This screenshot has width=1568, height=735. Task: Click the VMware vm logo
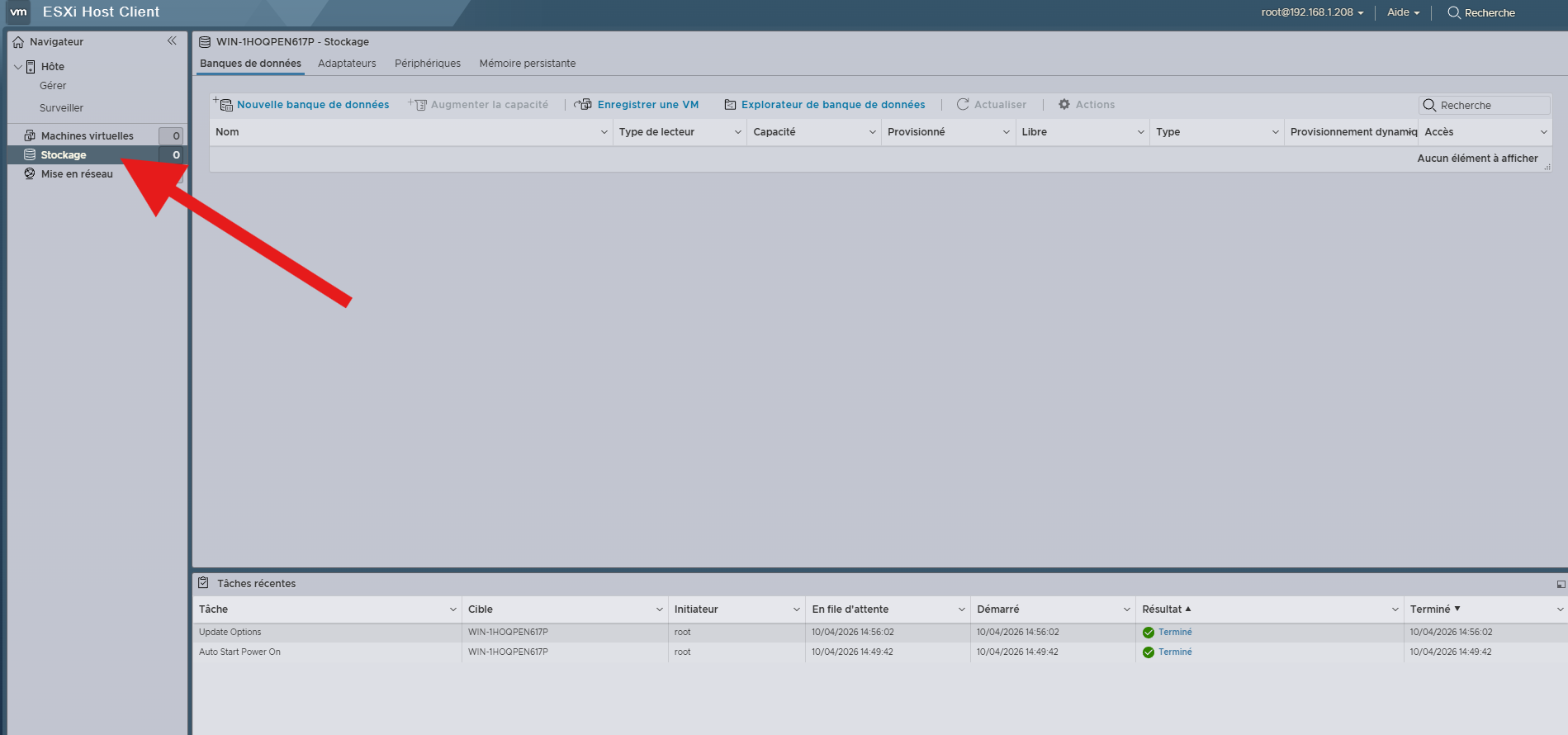[18, 12]
